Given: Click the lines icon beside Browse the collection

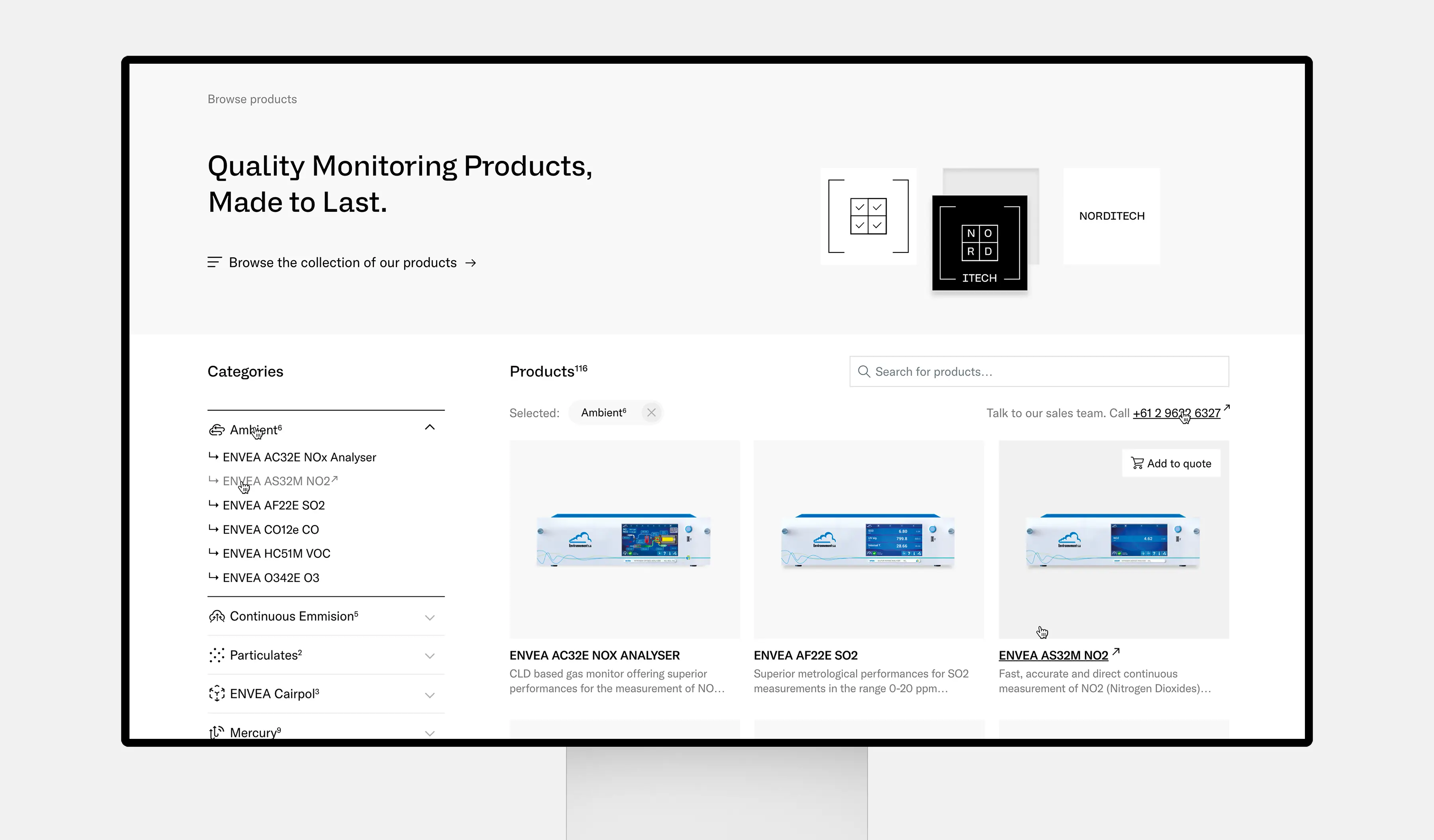Looking at the screenshot, I should [x=214, y=262].
